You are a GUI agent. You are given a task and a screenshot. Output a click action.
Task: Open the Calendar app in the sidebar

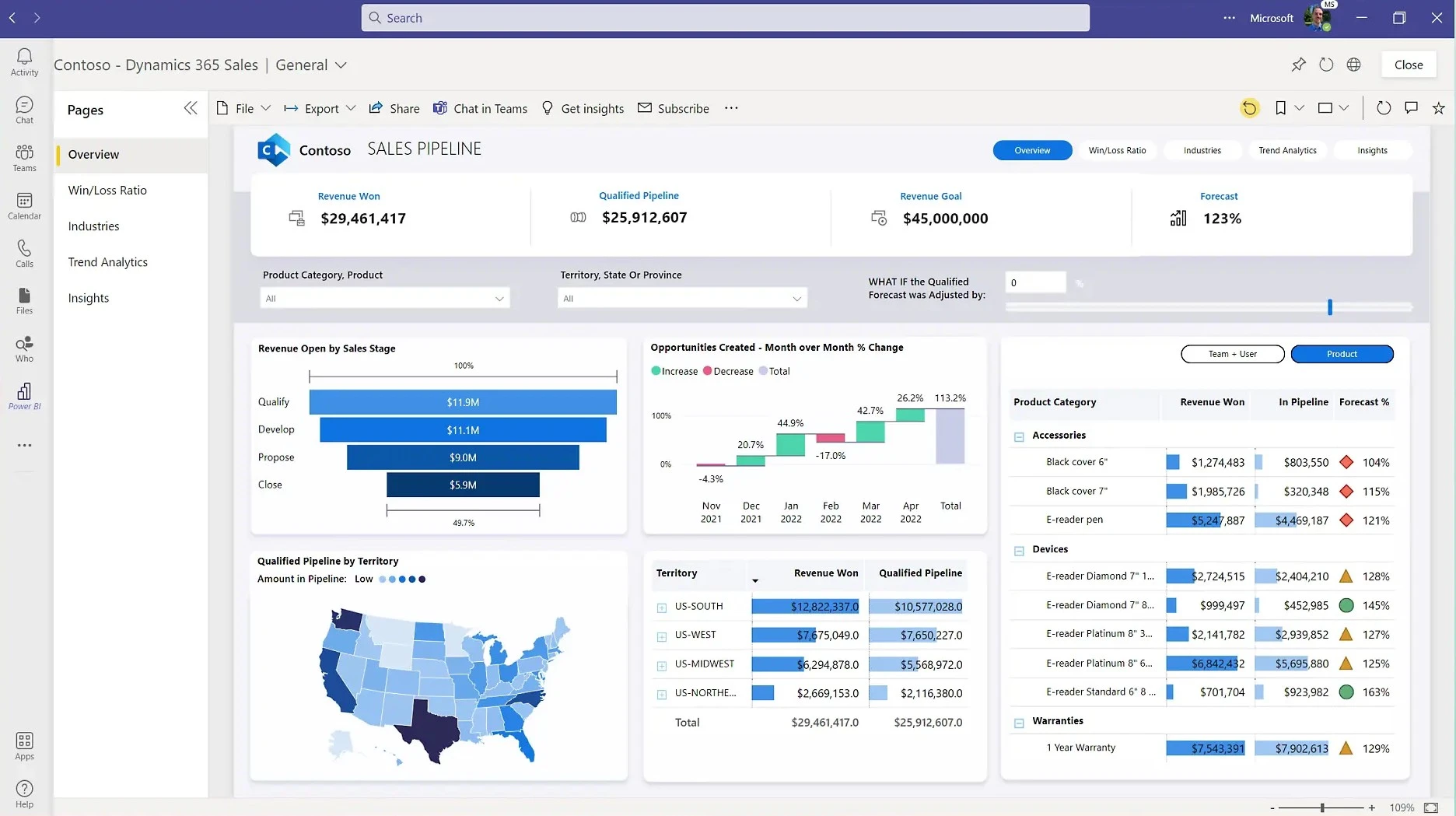tap(24, 205)
